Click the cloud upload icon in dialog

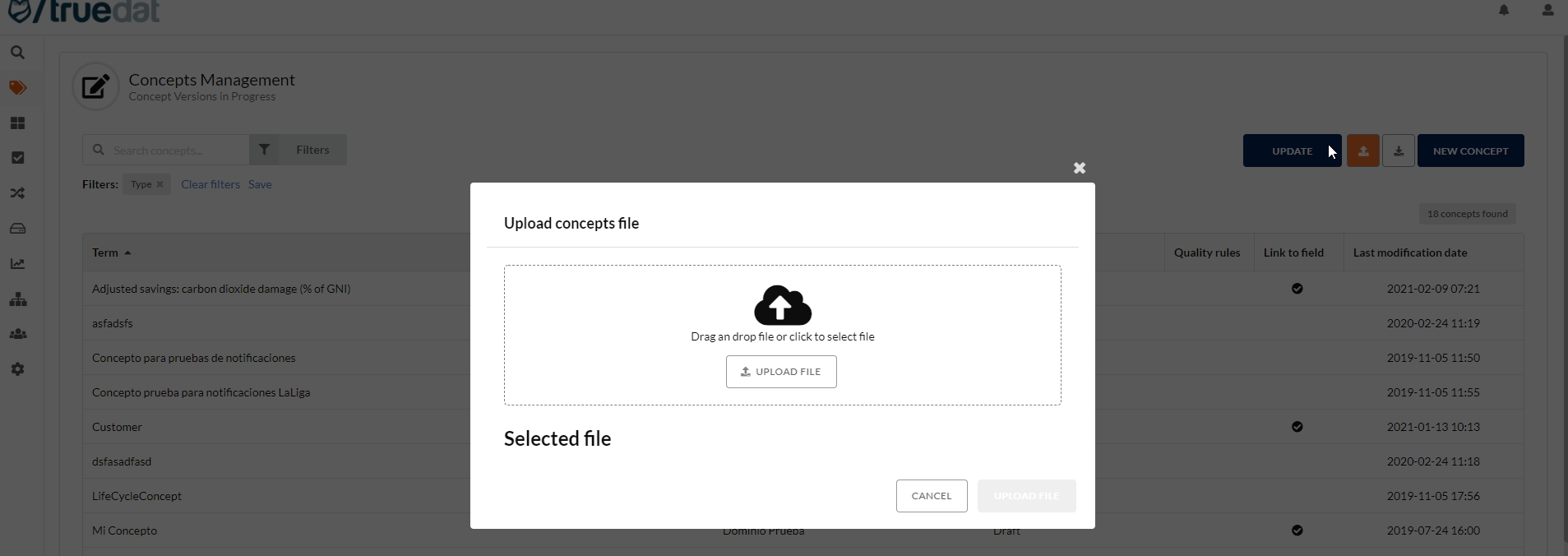[782, 305]
